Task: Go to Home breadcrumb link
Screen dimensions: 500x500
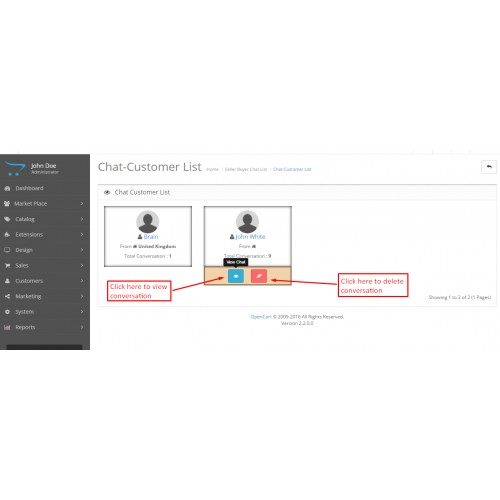Action: click(212, 169)
